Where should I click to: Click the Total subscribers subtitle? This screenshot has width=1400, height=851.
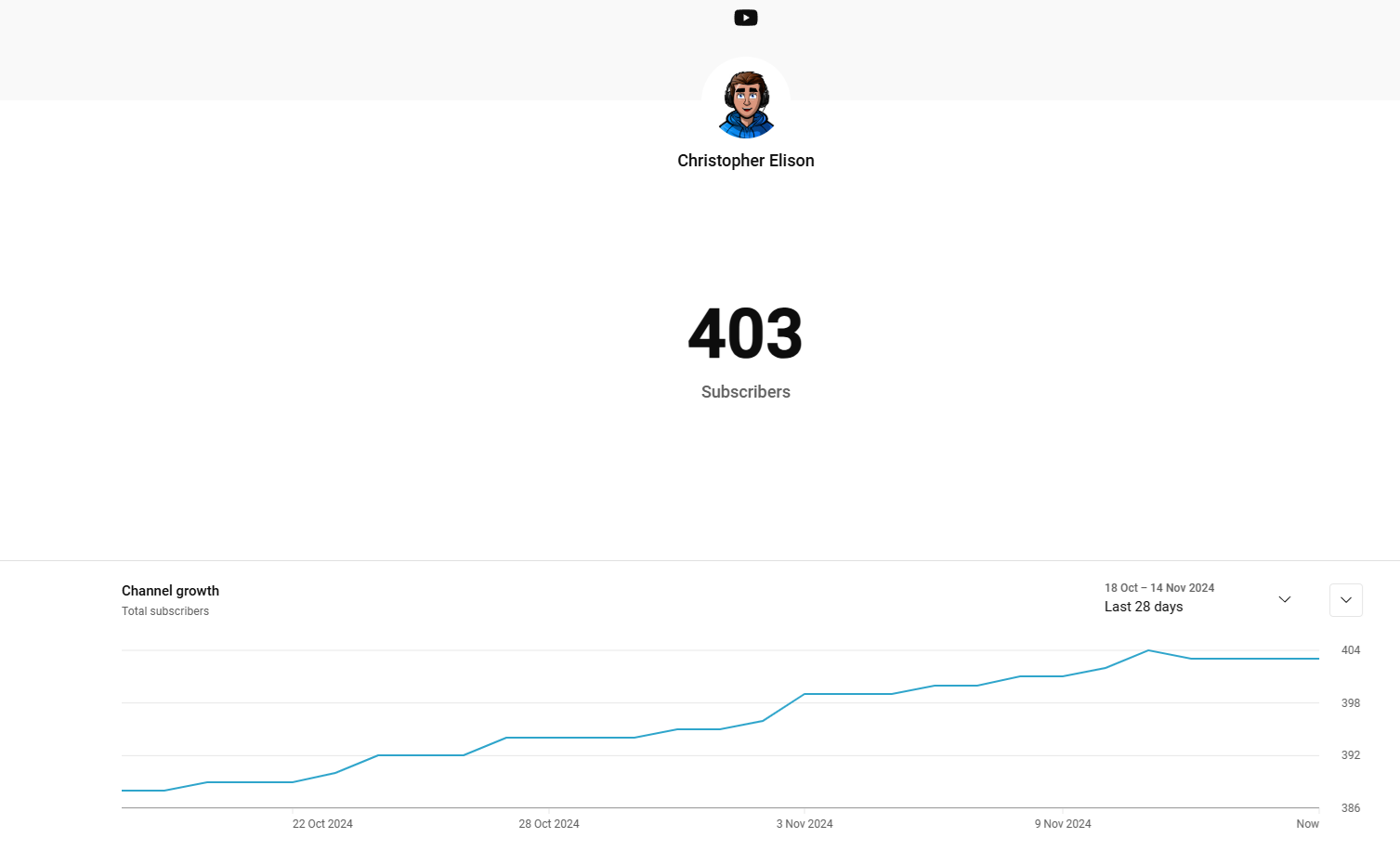point(165,611)
